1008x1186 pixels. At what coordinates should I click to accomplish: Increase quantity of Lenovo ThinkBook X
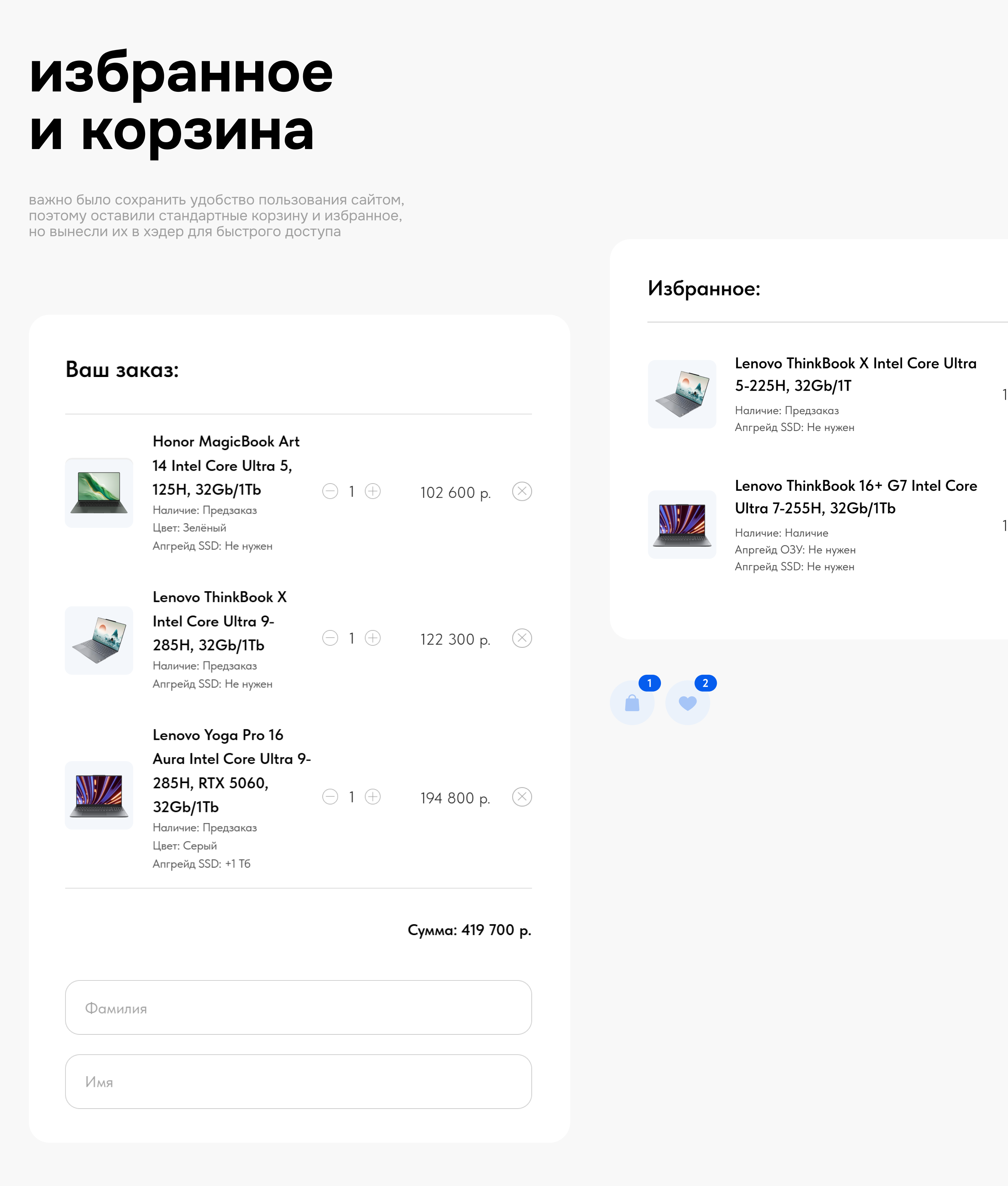(372, 638)
